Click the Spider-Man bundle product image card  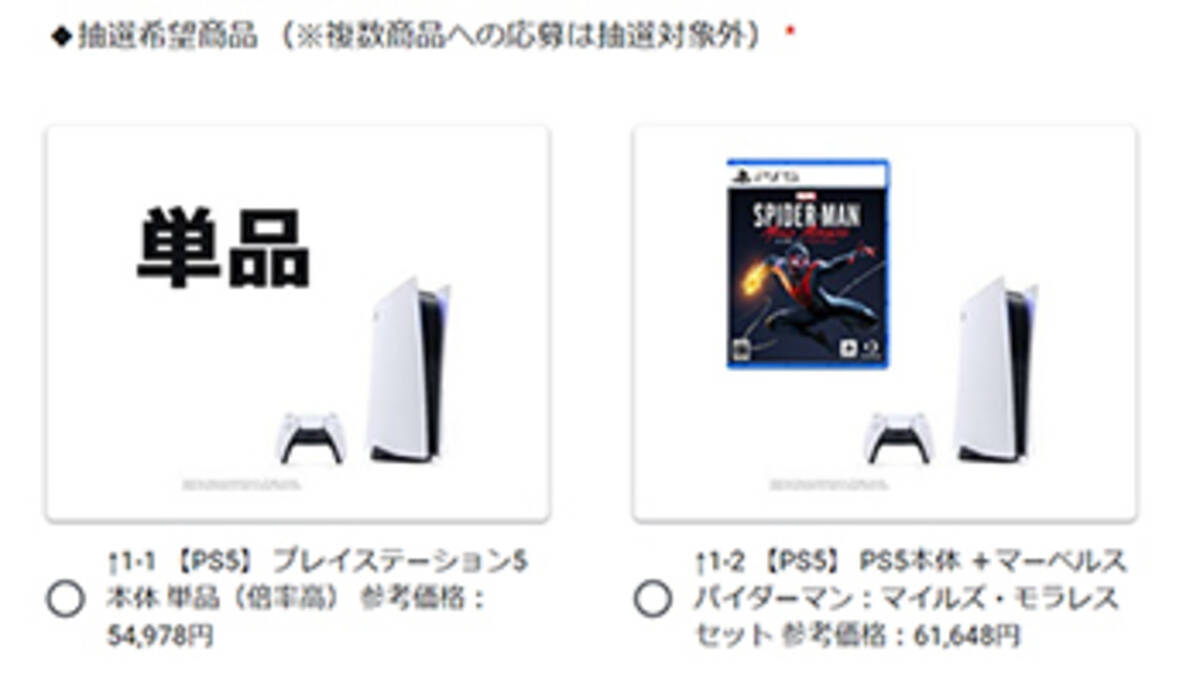coord(884,323)
